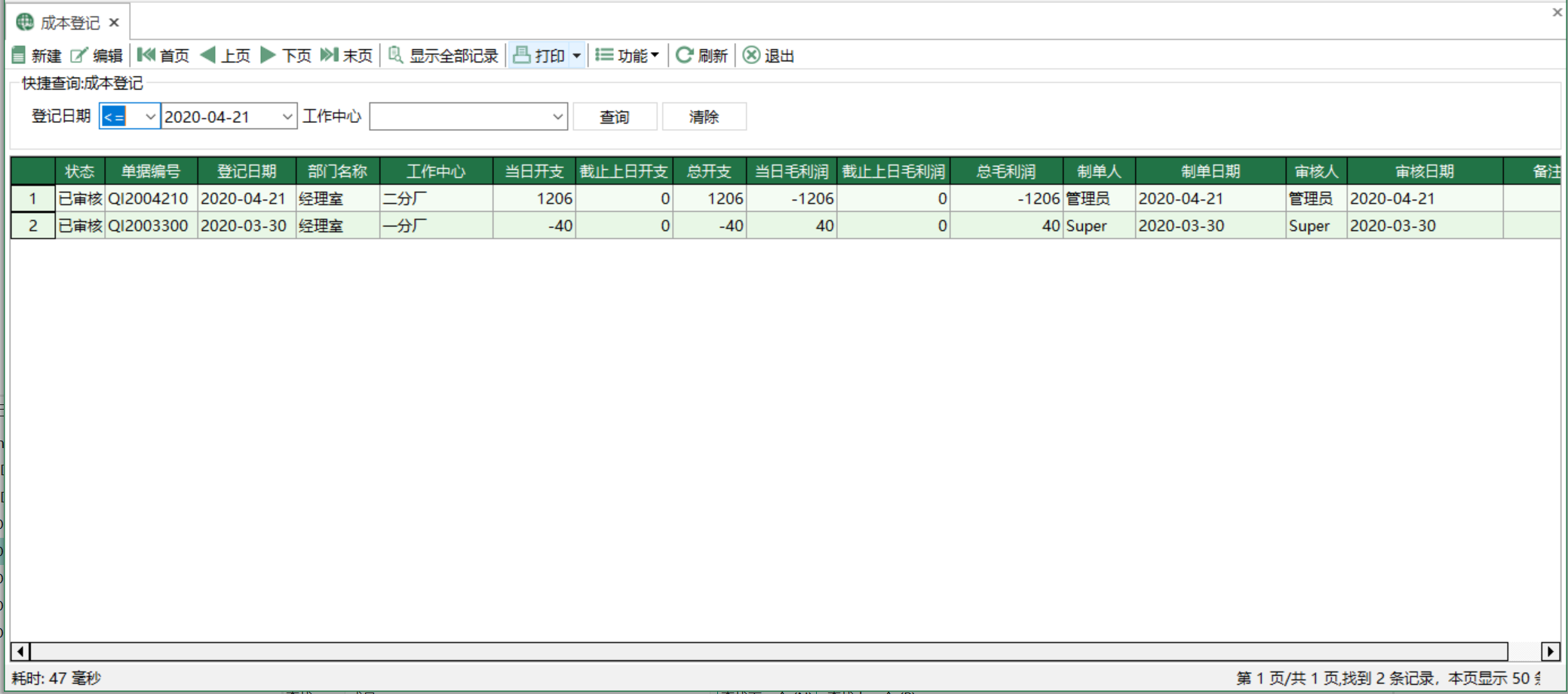This screenshot has height=694, width=1568.
Task: Click the Super creator cell
Action: (1099, 226)
